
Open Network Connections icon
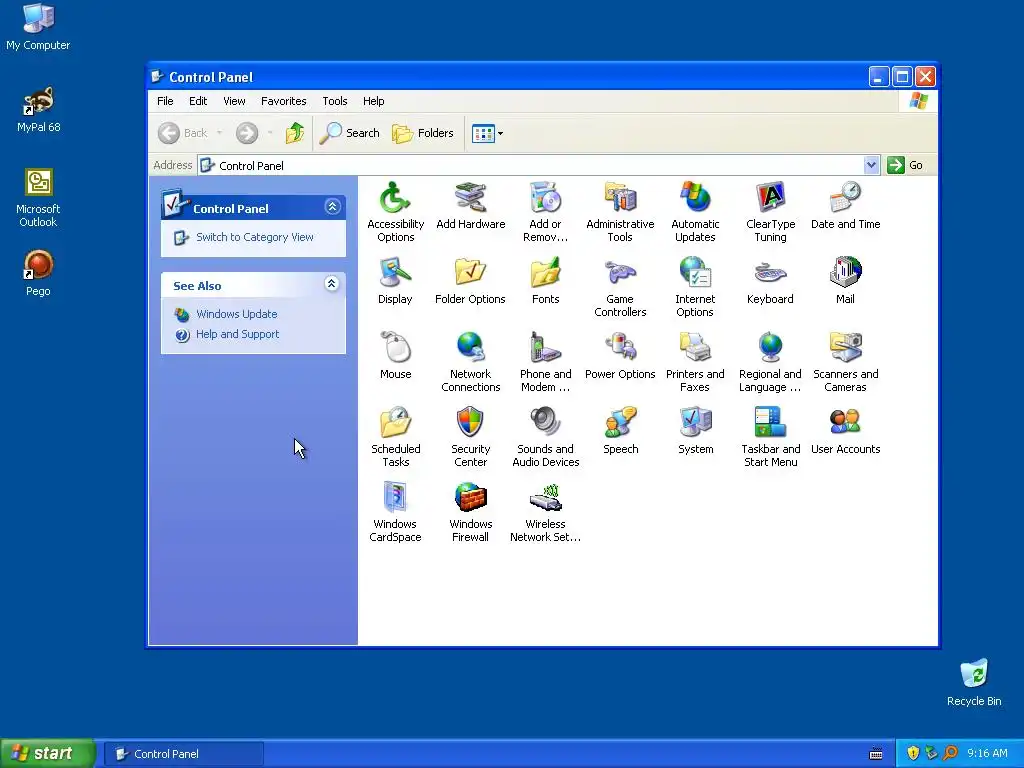(x=470, y=348)
